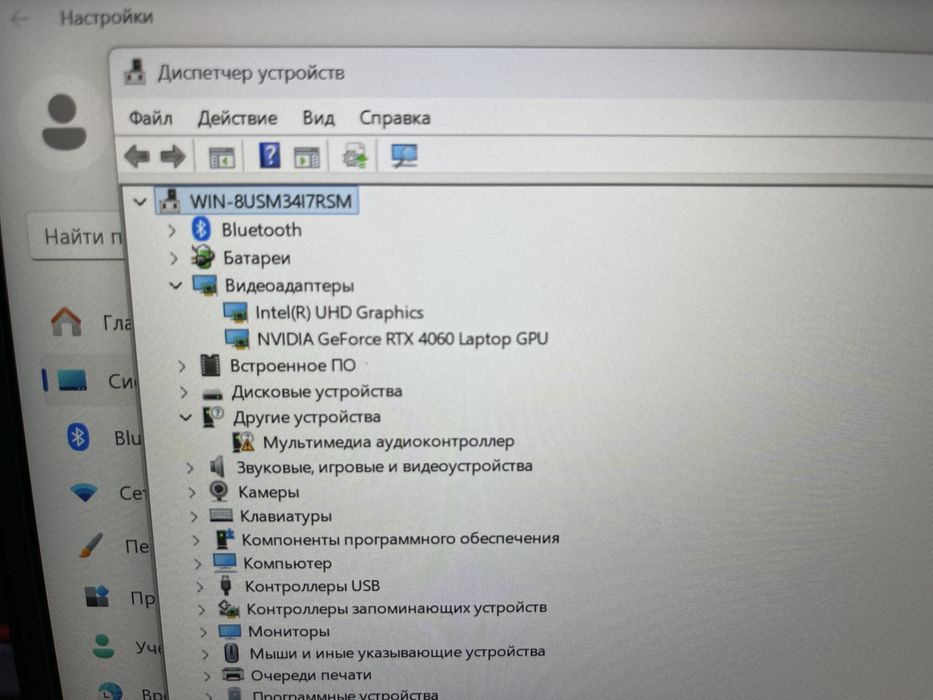This screenshot has width=933, height=700.
Task: Click the Найти search field in Настройки
Action: pyautogui.click(x=77, y=236)
